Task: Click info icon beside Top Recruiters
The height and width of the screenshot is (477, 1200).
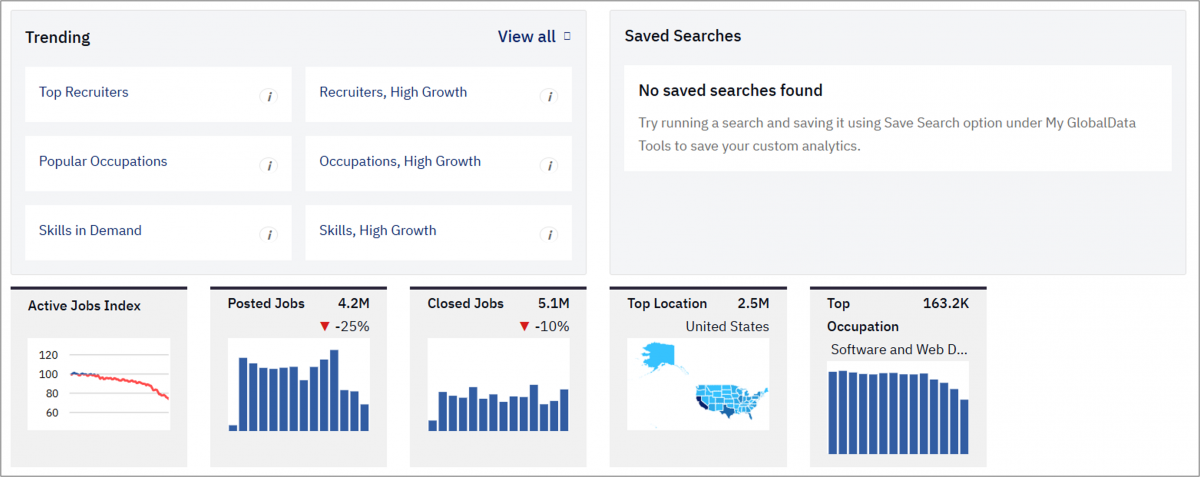Action: [268, 97]
